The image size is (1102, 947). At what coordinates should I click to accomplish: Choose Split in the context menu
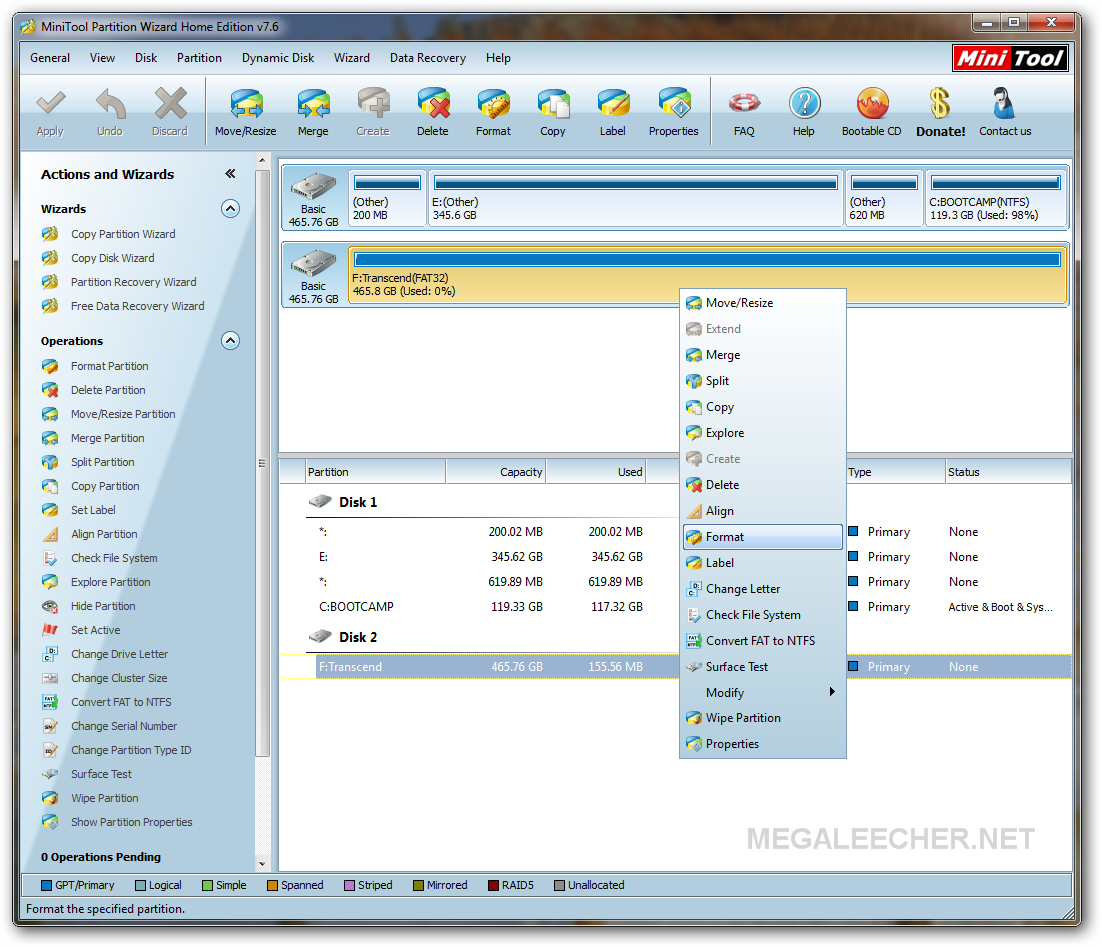tap(763, 381)
